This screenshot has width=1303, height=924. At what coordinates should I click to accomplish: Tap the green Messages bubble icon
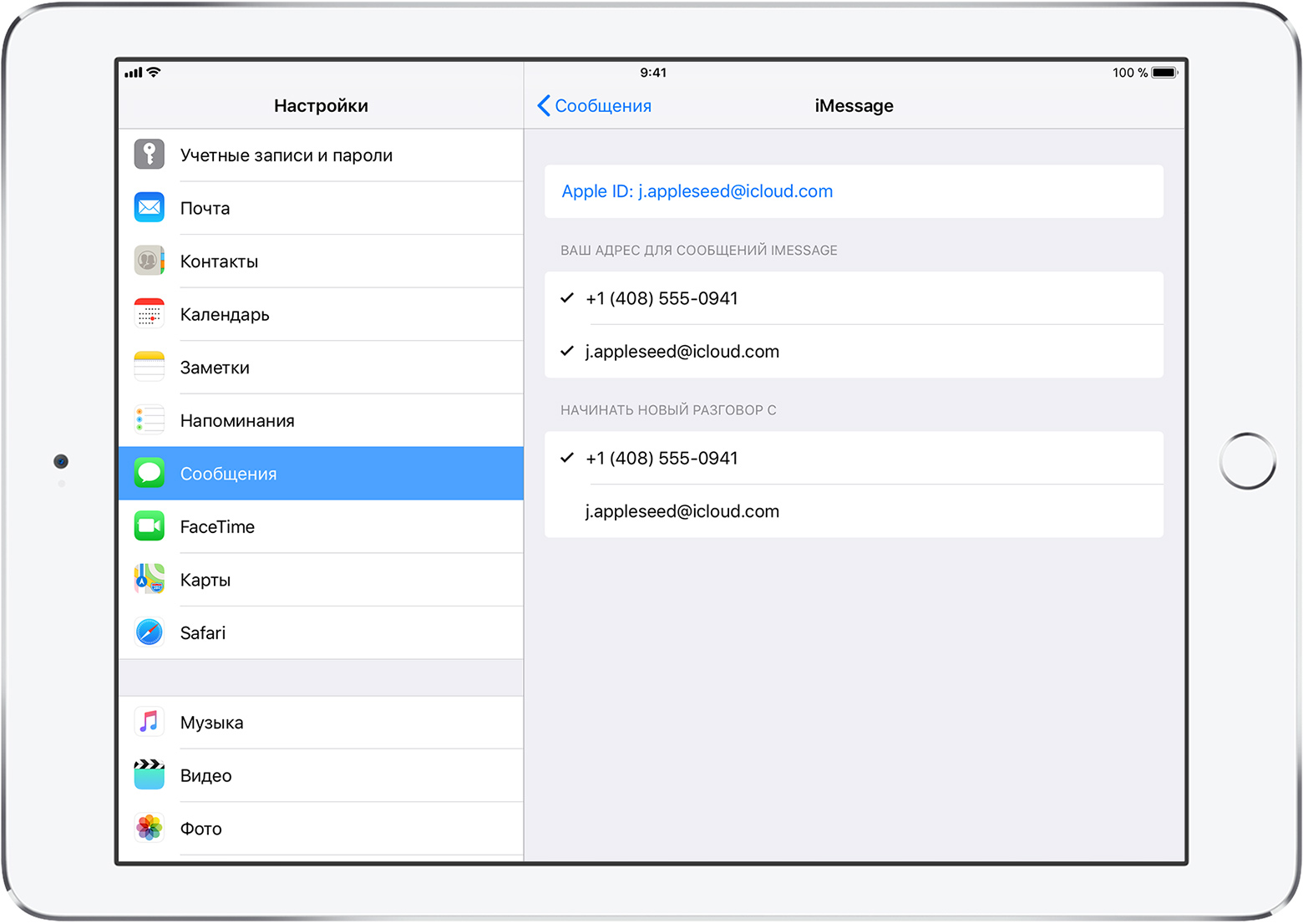[x=150, y=473]
